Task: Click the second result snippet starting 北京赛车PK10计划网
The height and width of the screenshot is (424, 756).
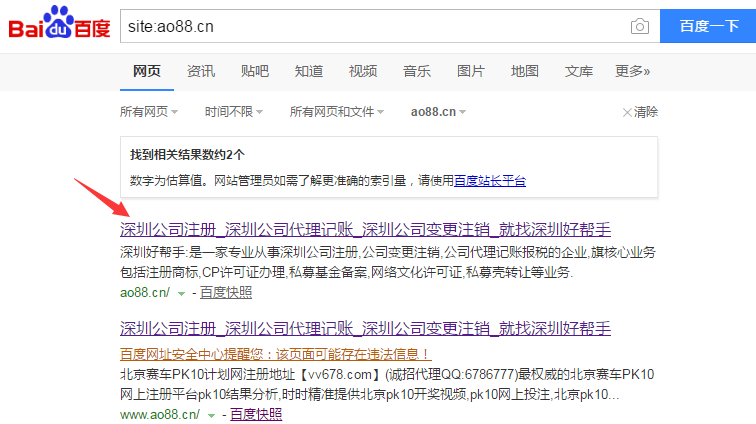Action: pyautogui.click(x=387, y=384)
